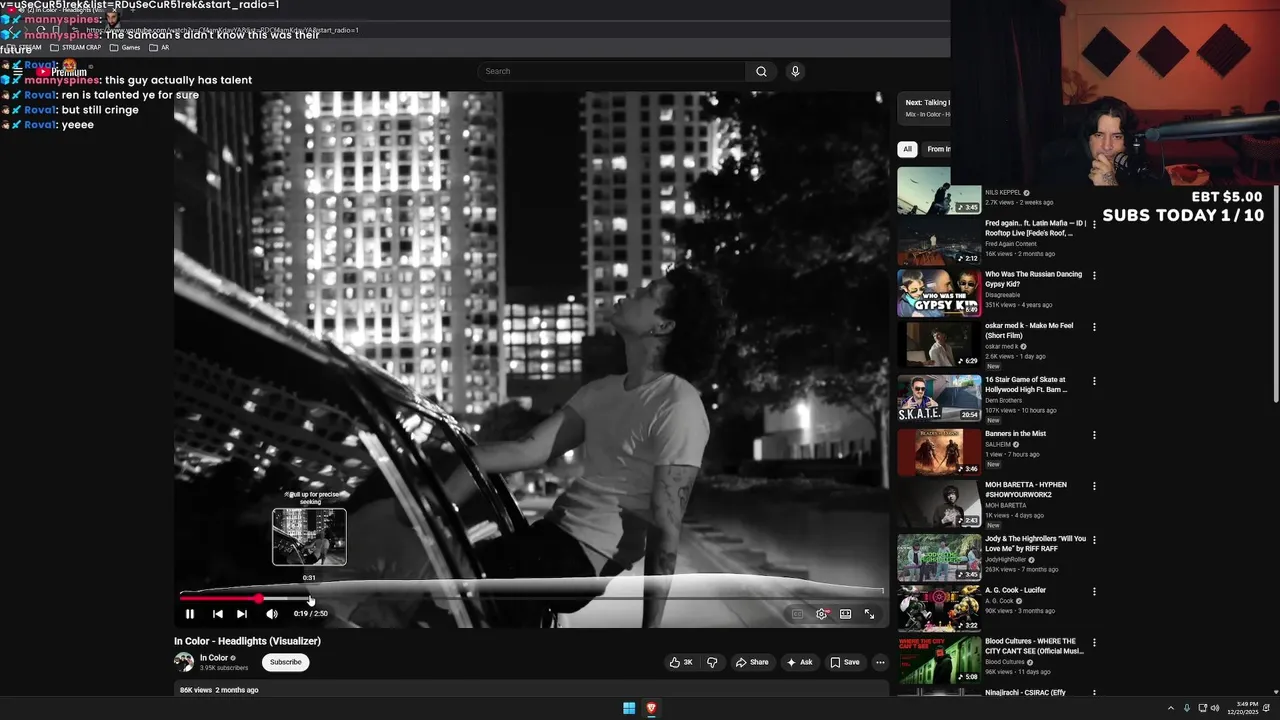
Task: Pause the video with the pause button
Action: click(x=190, y=614)
